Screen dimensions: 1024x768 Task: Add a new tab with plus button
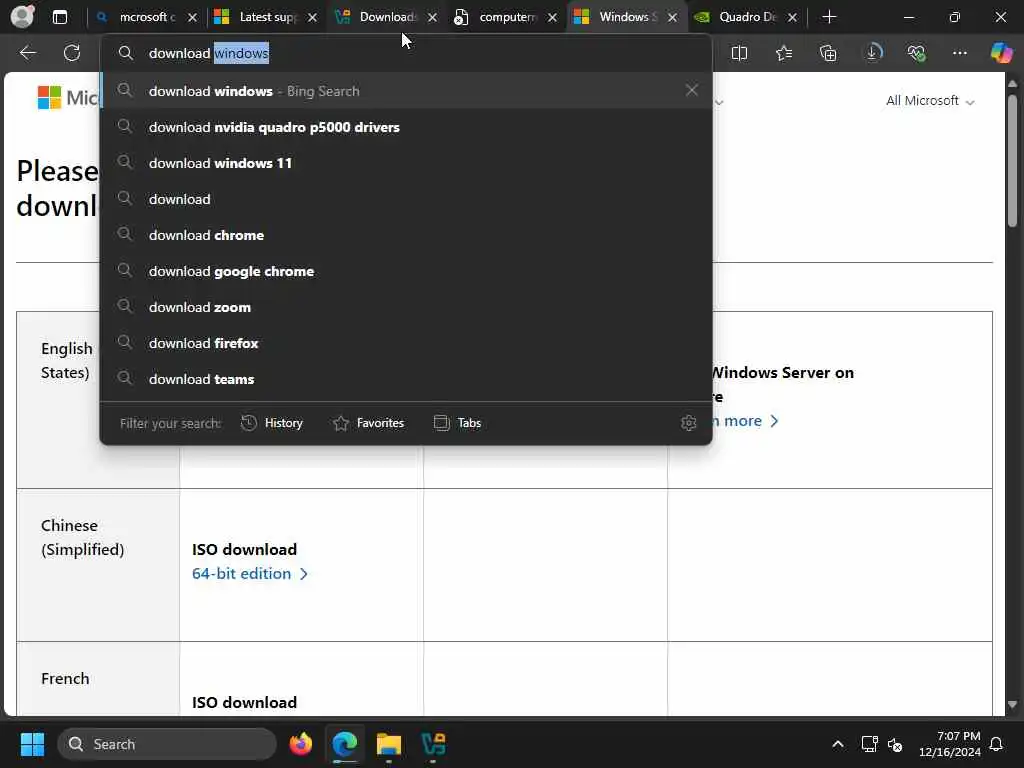(829, 17)
